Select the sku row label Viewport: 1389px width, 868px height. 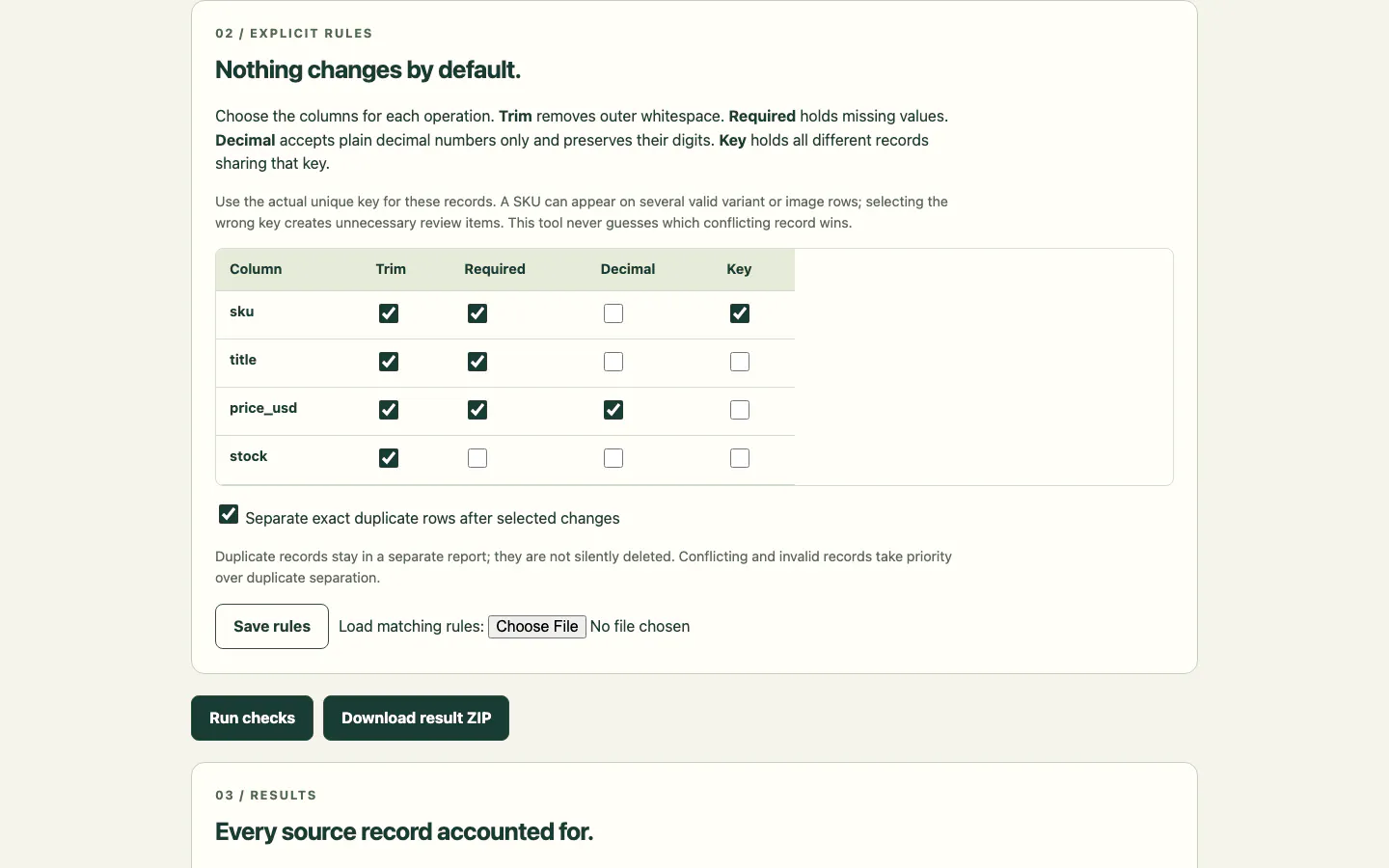point(242,312)
